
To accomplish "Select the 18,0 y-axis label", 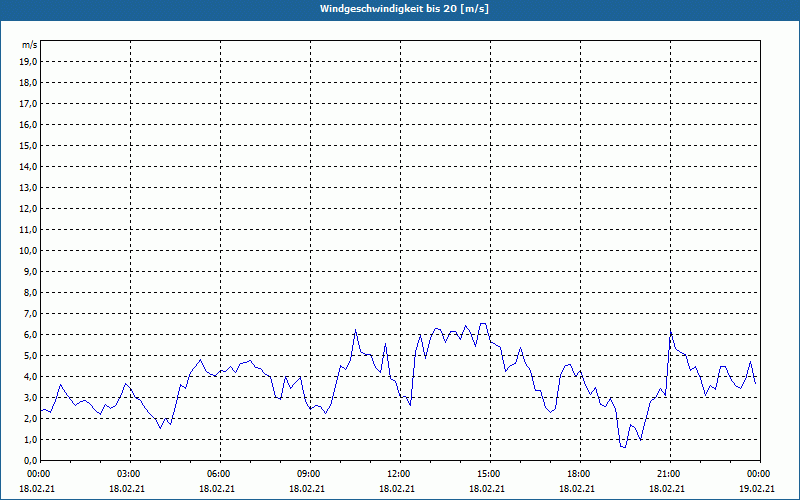I will click(29, 83).
